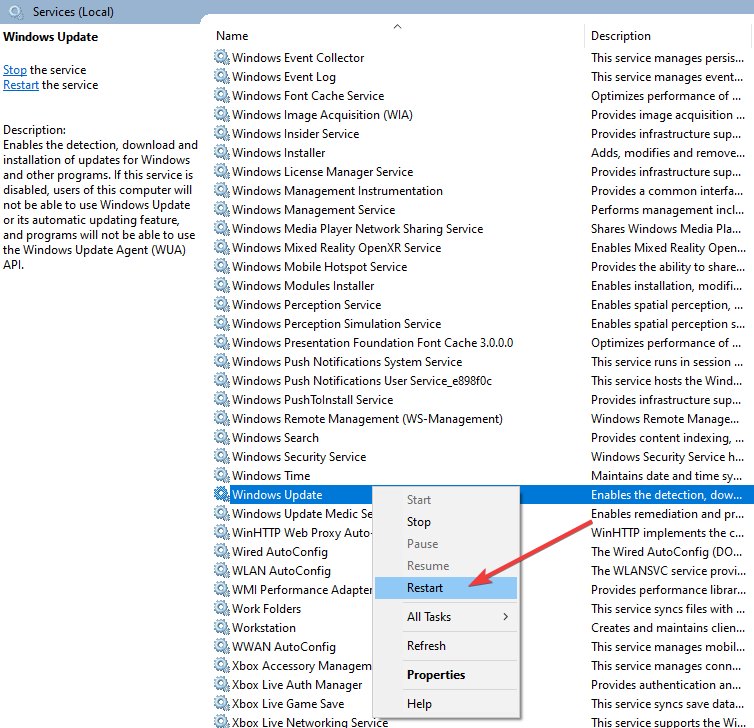Image resolution: width=754 pixels, height=728 pixels.
Task: Choose Restart in the context menu
Action: tap(446, 588)
